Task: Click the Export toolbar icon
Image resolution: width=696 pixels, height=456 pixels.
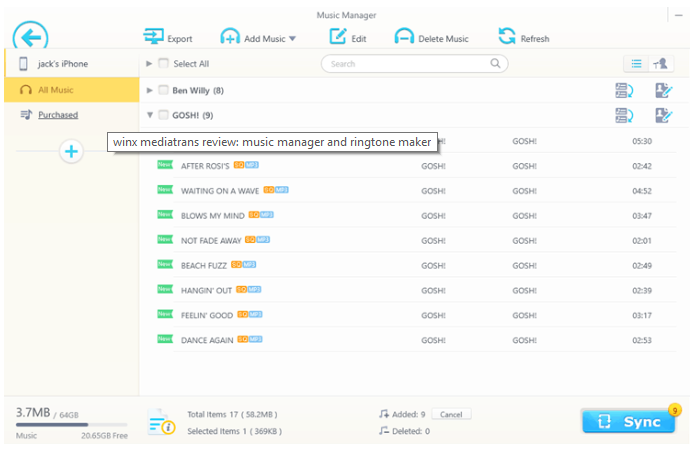Action: click(154, 36)
